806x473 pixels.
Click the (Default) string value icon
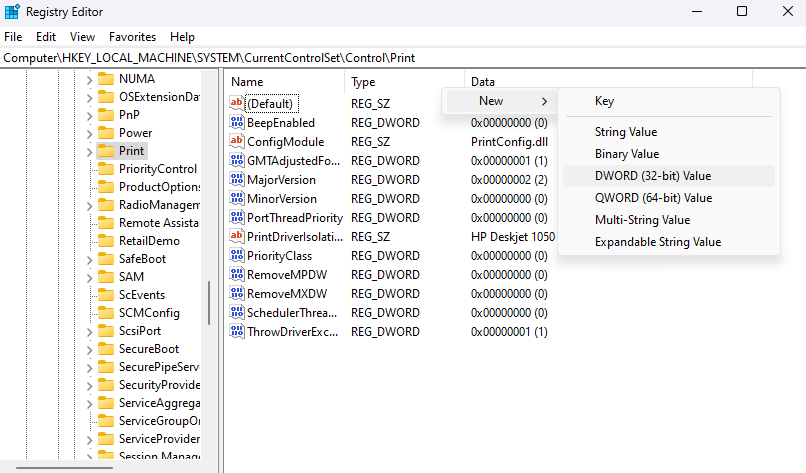237,103
